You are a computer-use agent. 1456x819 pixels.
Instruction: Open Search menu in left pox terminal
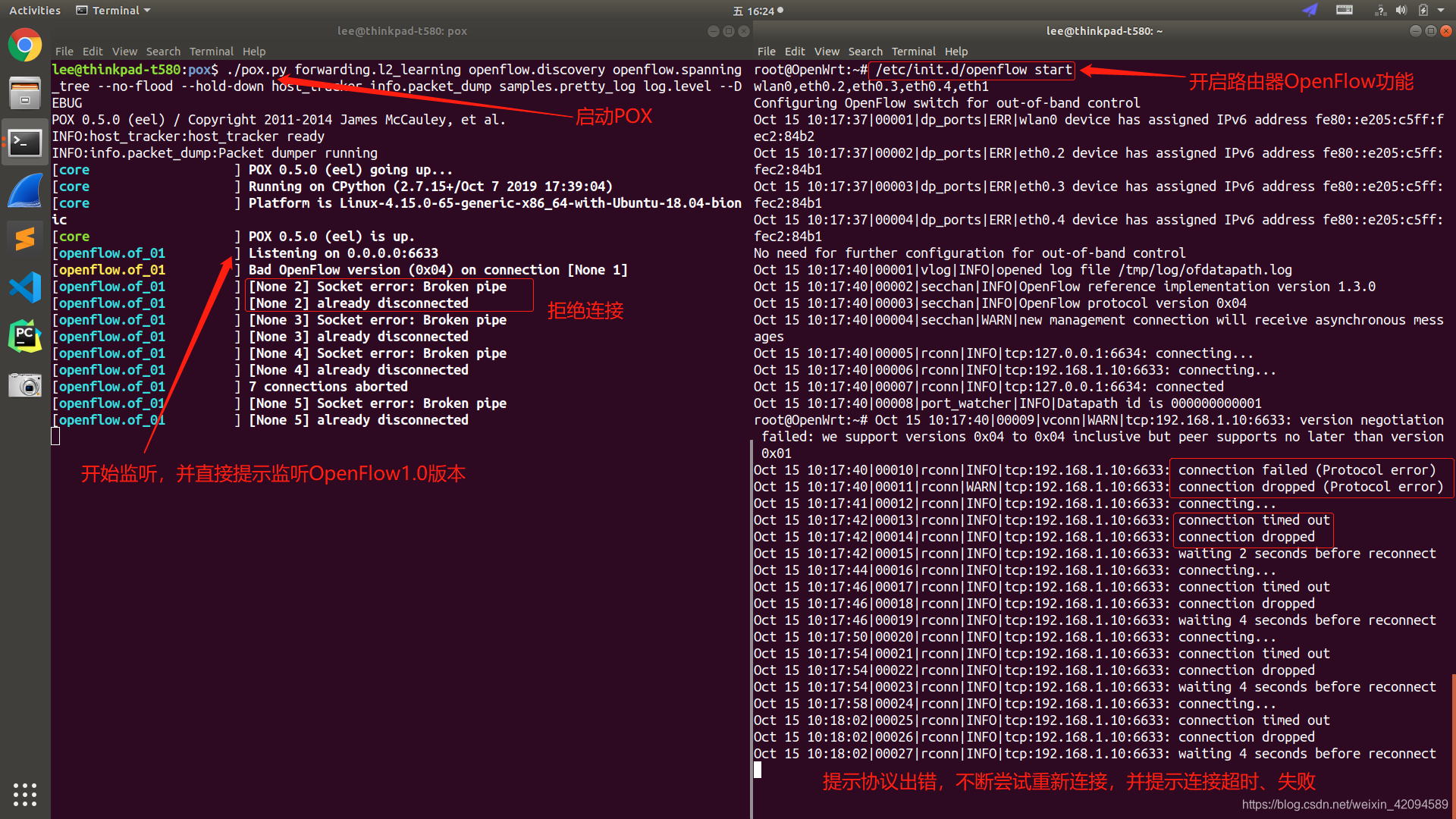point(163,52)
